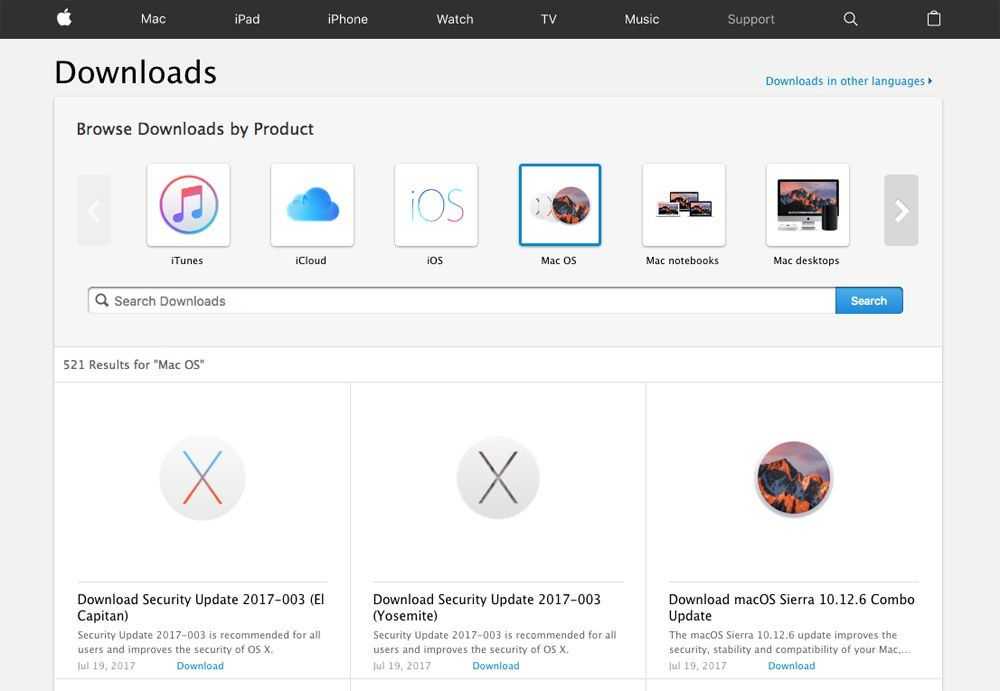Screen dimensions: 1000x691
Task: Select the iTunes product icon
Action: coord(188,205)
